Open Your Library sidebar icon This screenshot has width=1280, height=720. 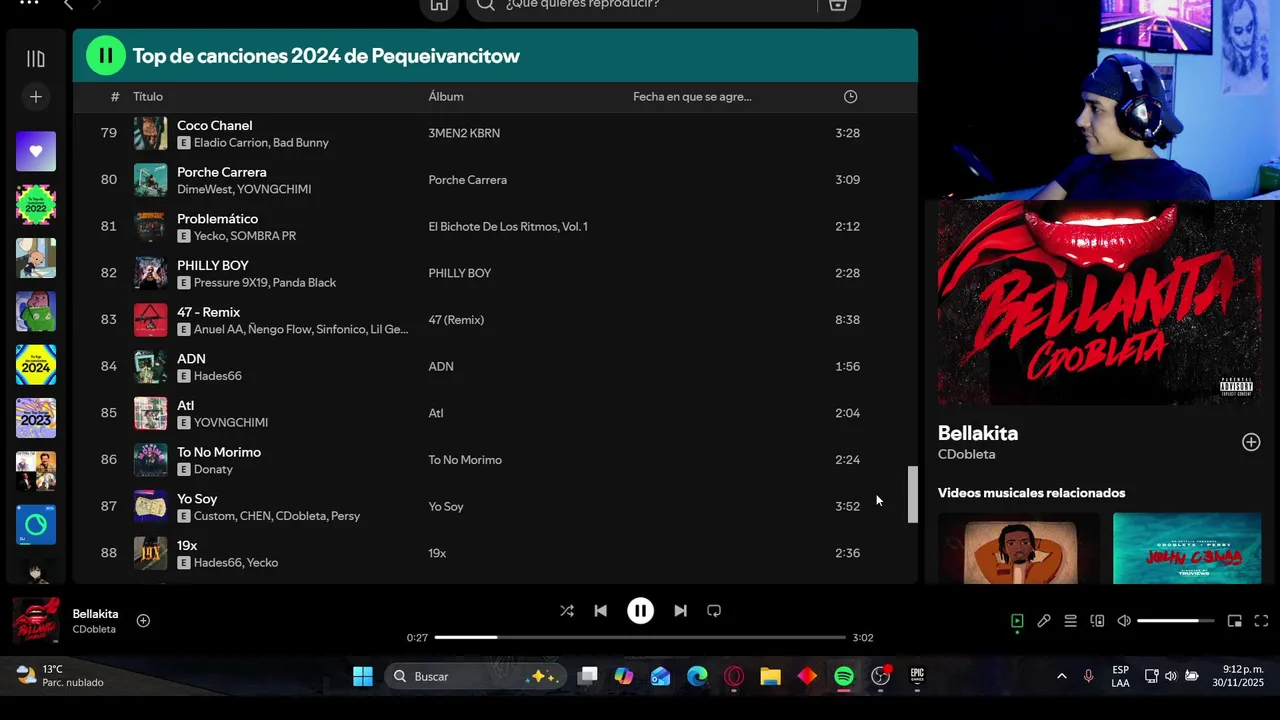pos(36,59)
